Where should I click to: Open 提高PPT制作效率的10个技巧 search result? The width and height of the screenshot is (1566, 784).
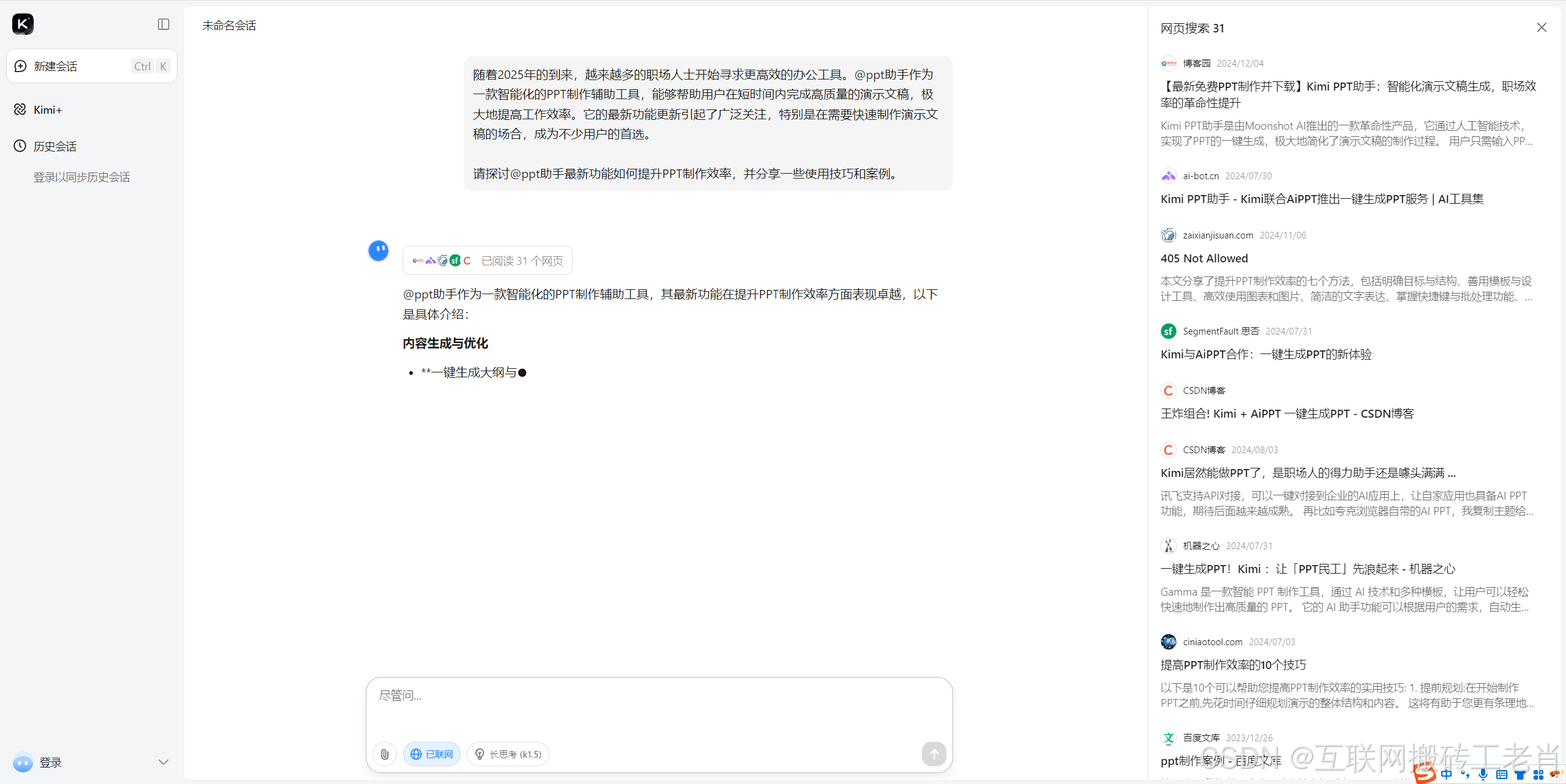[x=1233, y=665]
